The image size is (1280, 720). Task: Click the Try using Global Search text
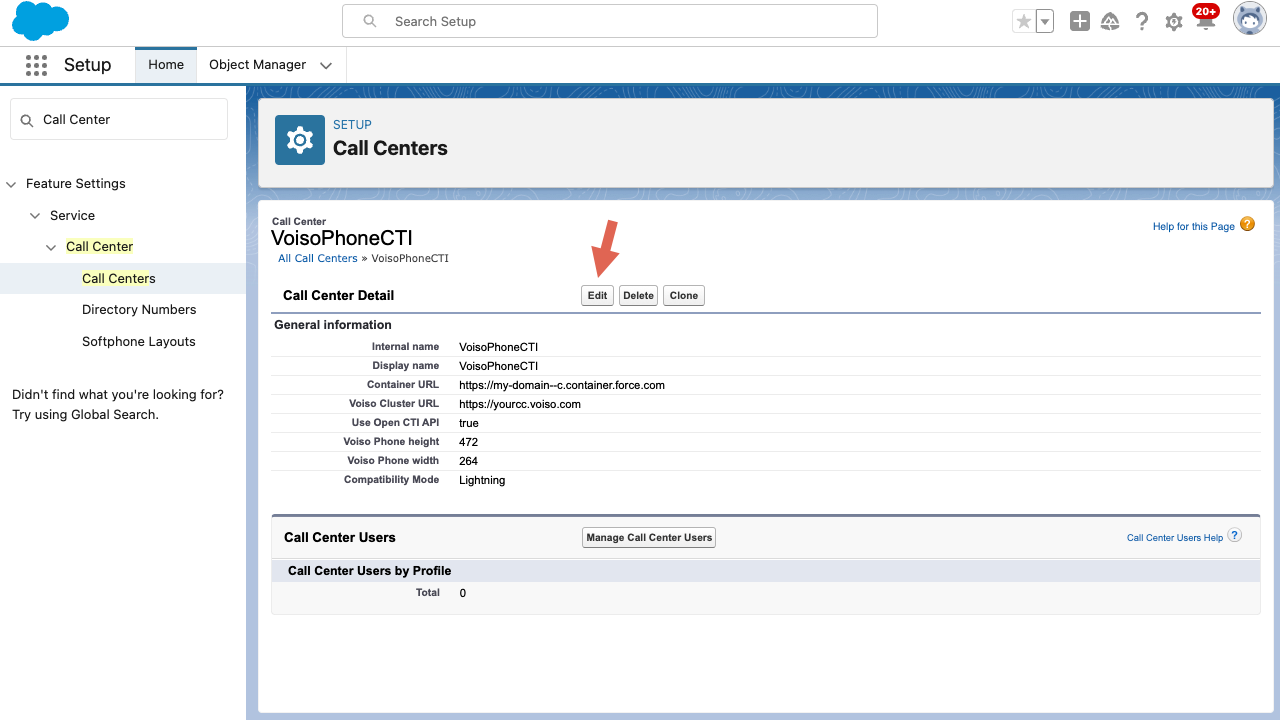[85, 415]
